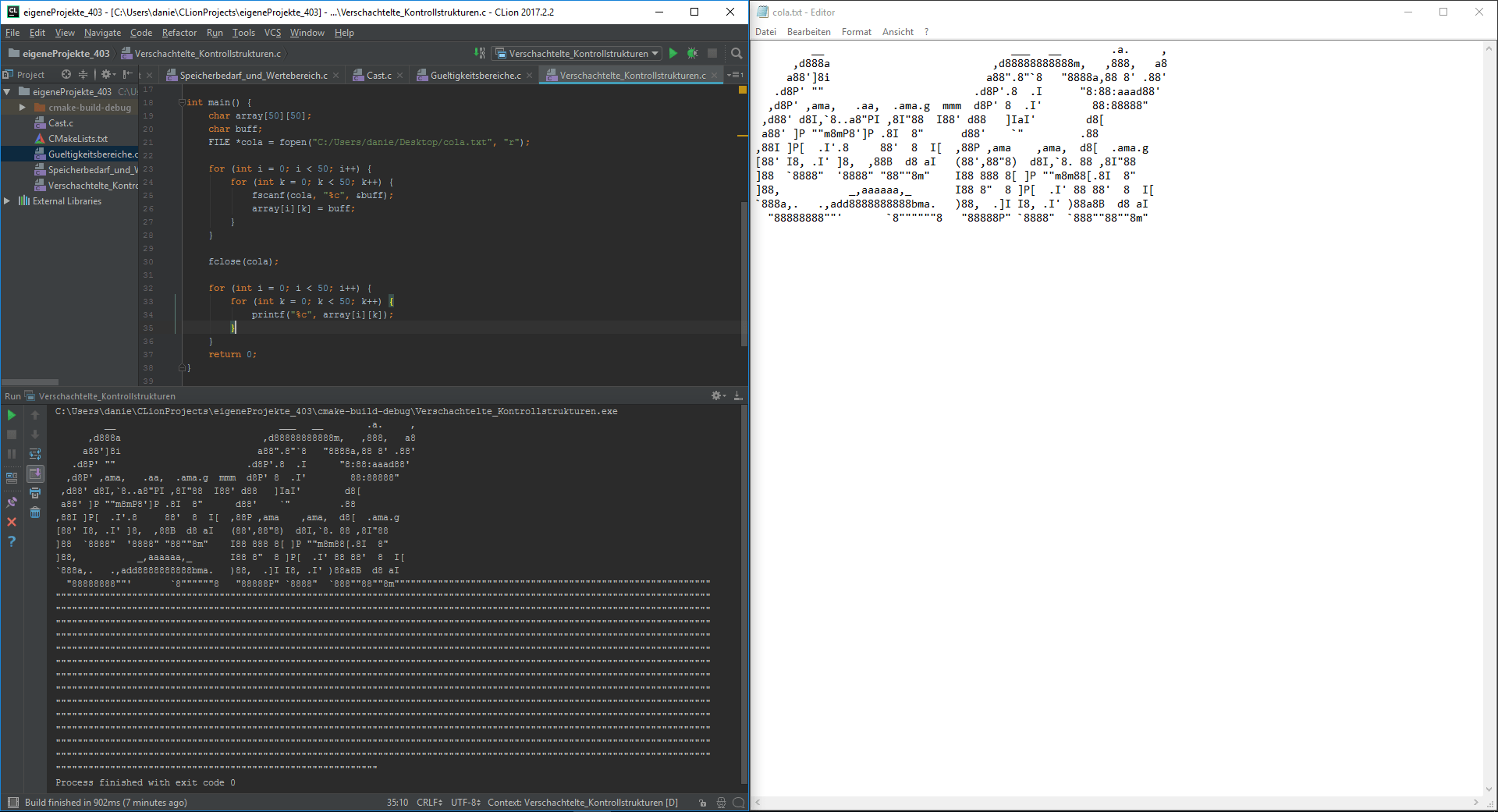Open the VCS menu in CLion
The width and height of the screenshot is (1498, 812).
point(272,33)
